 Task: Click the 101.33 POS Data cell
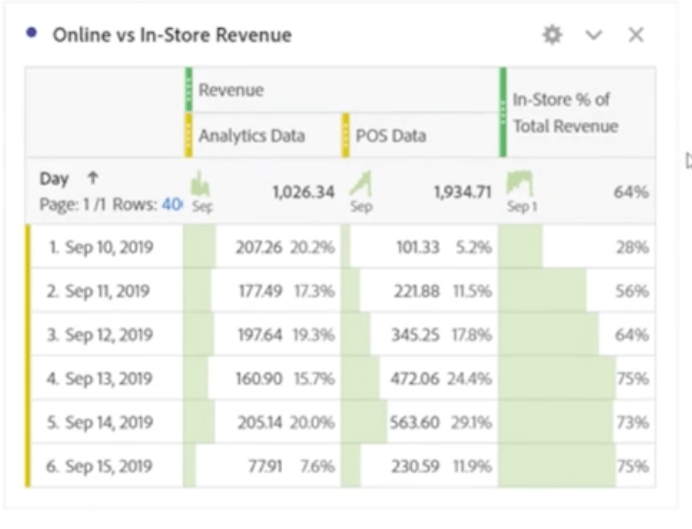point(418,247)
